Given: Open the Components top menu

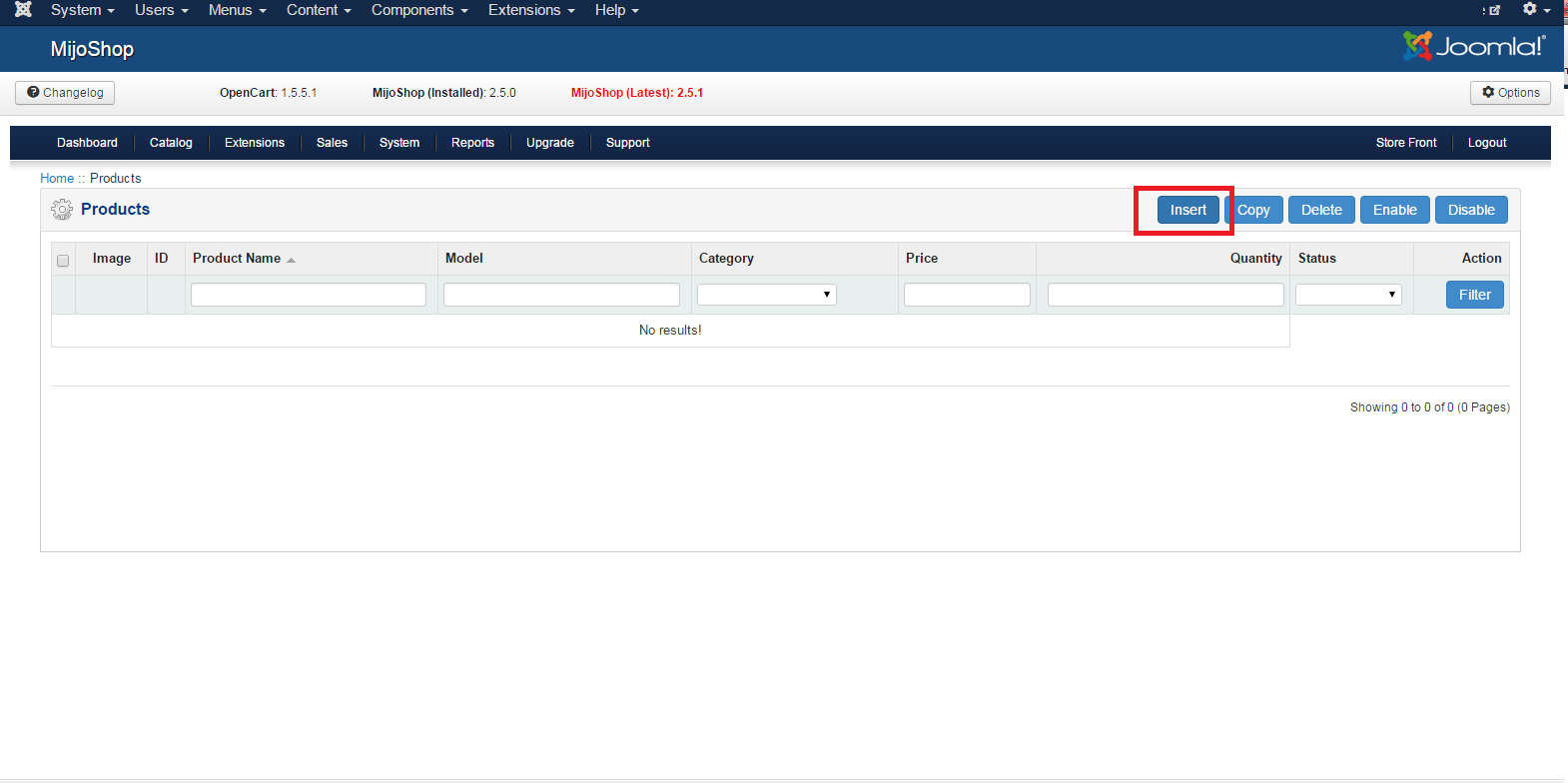Looking at the screenshot, I should point(419,10).
